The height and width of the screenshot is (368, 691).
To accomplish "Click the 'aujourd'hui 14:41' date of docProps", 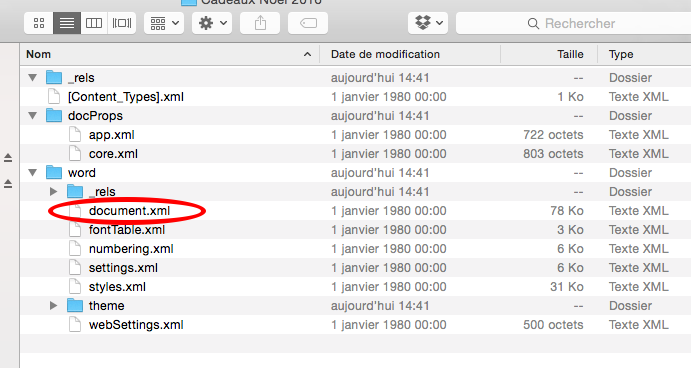I will 380,115.
